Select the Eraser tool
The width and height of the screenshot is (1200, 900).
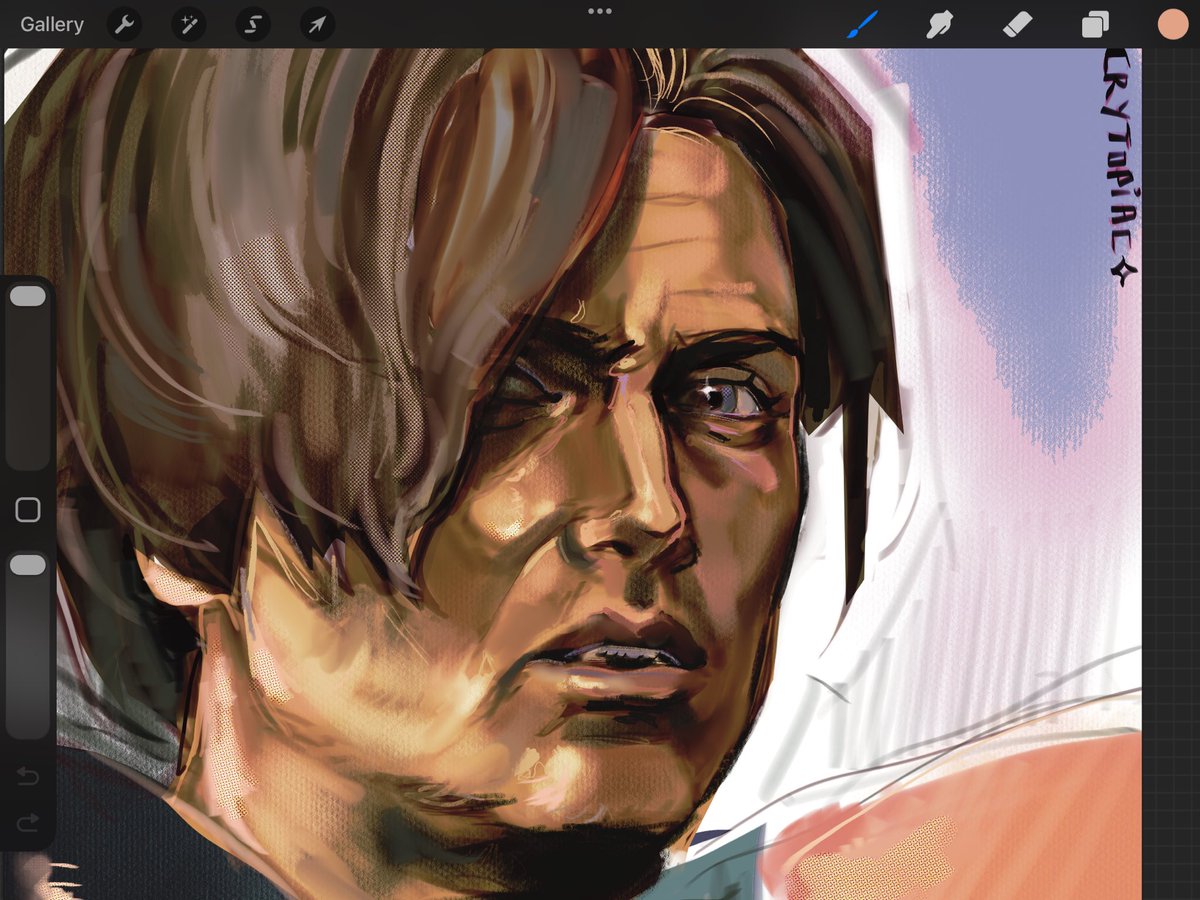point(1017,24)
